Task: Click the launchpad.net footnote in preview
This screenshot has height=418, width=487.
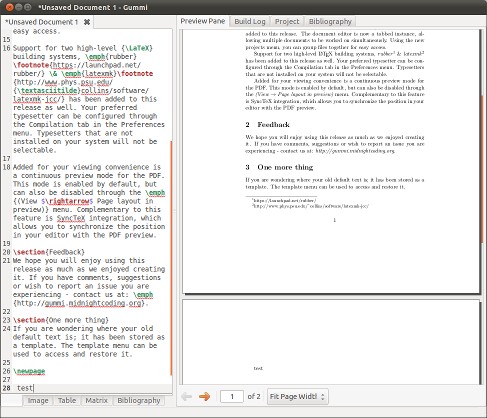Action: pos(284,201)
